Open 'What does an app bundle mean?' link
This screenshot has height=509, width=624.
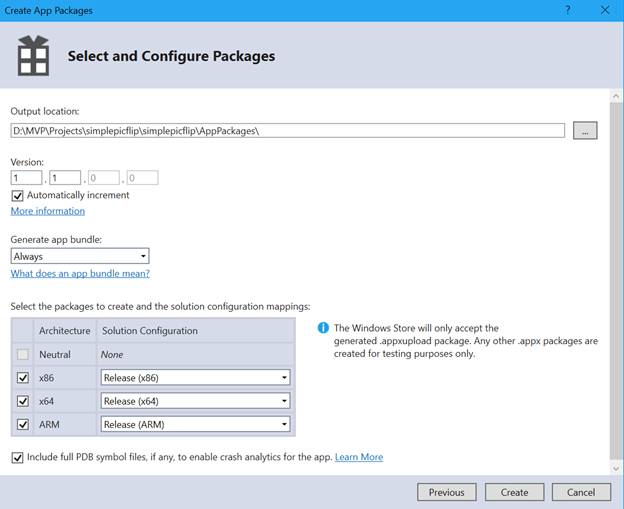[x=80, y=273]
